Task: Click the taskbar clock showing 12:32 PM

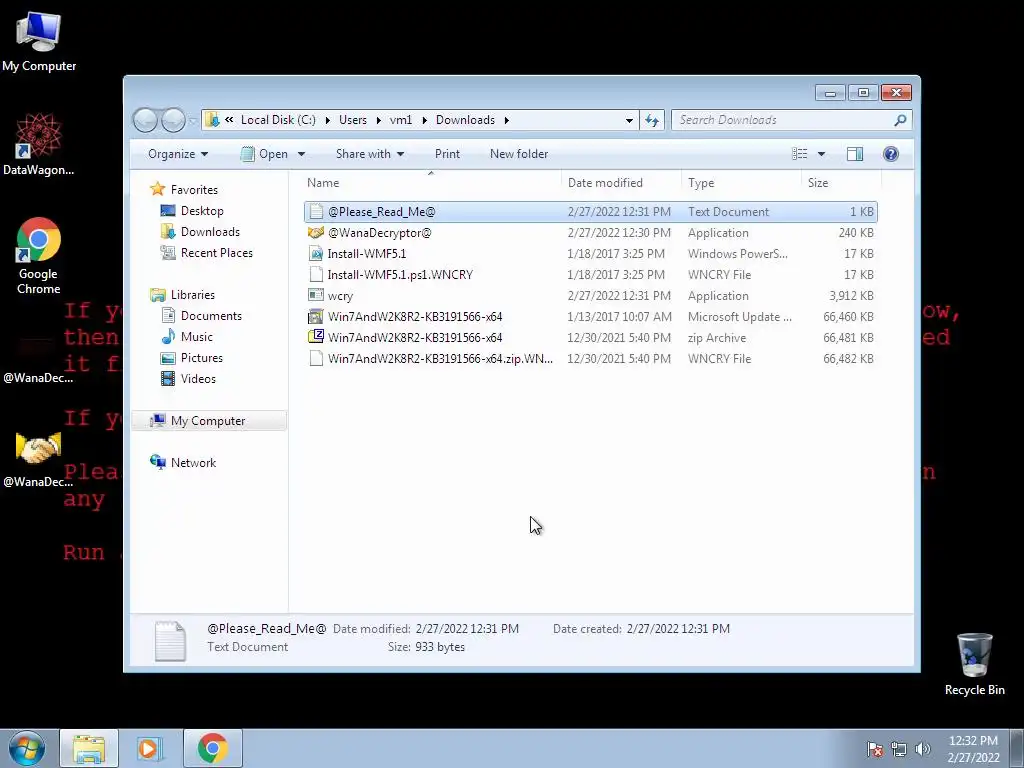Action: click(x=973, y=749)
